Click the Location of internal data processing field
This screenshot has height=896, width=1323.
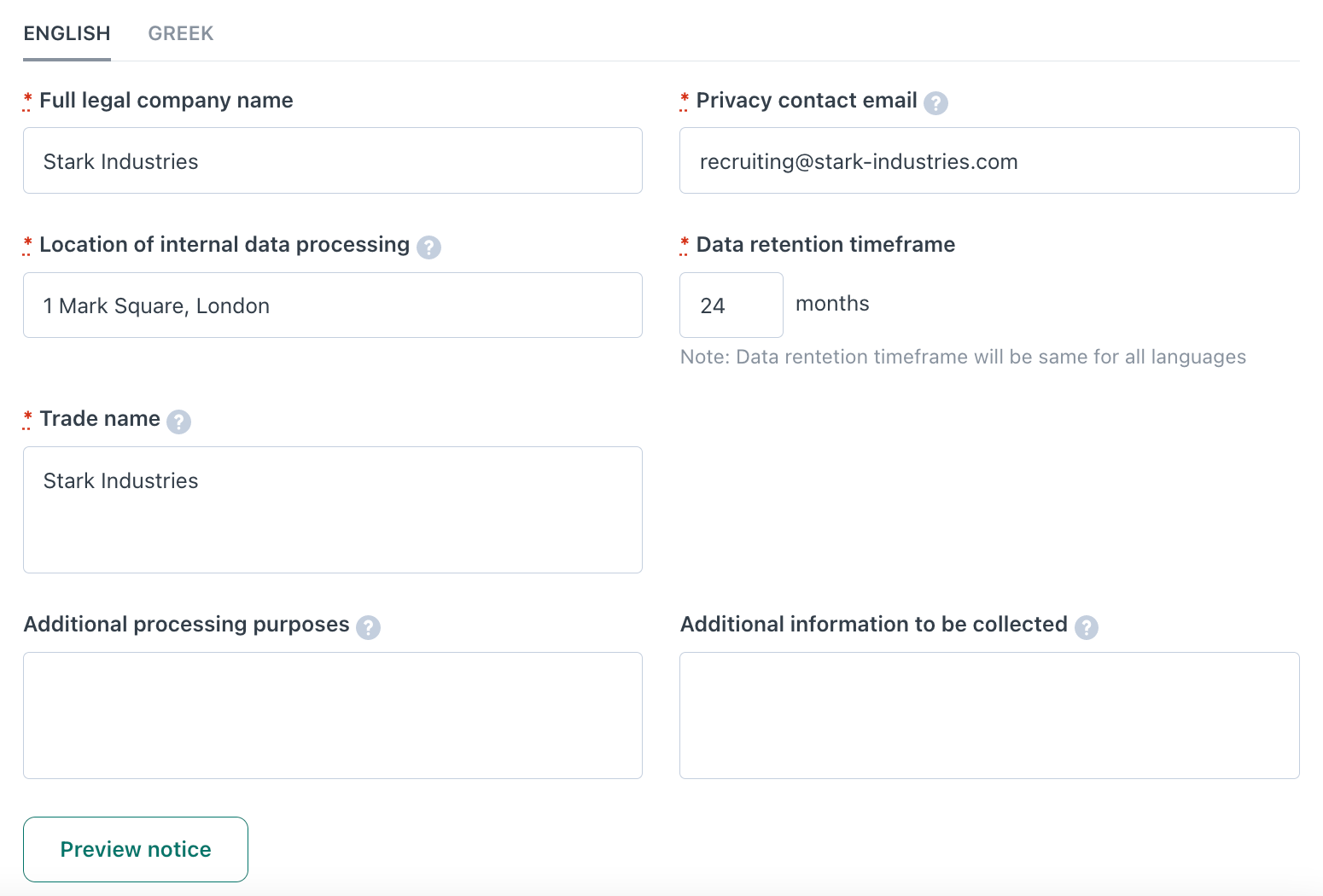[333, 305]
